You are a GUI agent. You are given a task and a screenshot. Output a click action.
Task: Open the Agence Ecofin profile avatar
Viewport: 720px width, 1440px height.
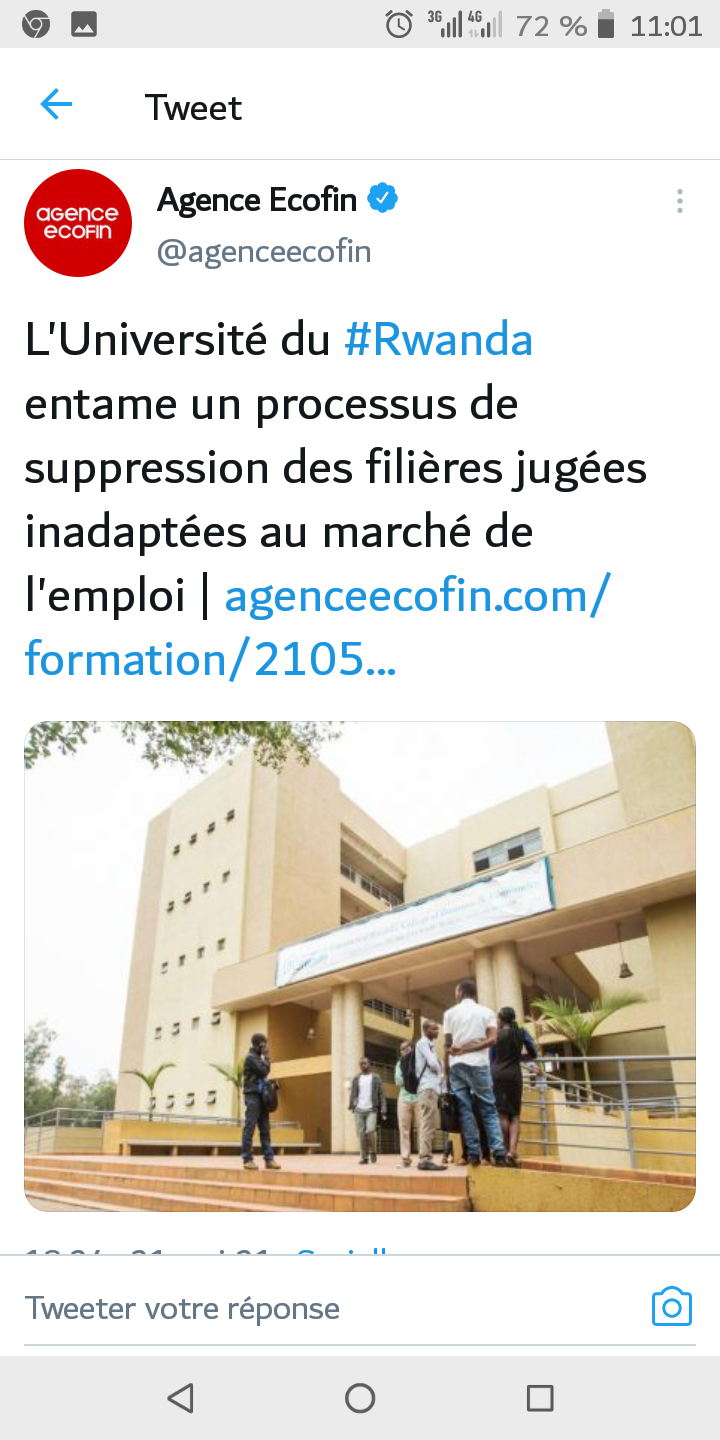pyautogui.click(x=78, y=223)
